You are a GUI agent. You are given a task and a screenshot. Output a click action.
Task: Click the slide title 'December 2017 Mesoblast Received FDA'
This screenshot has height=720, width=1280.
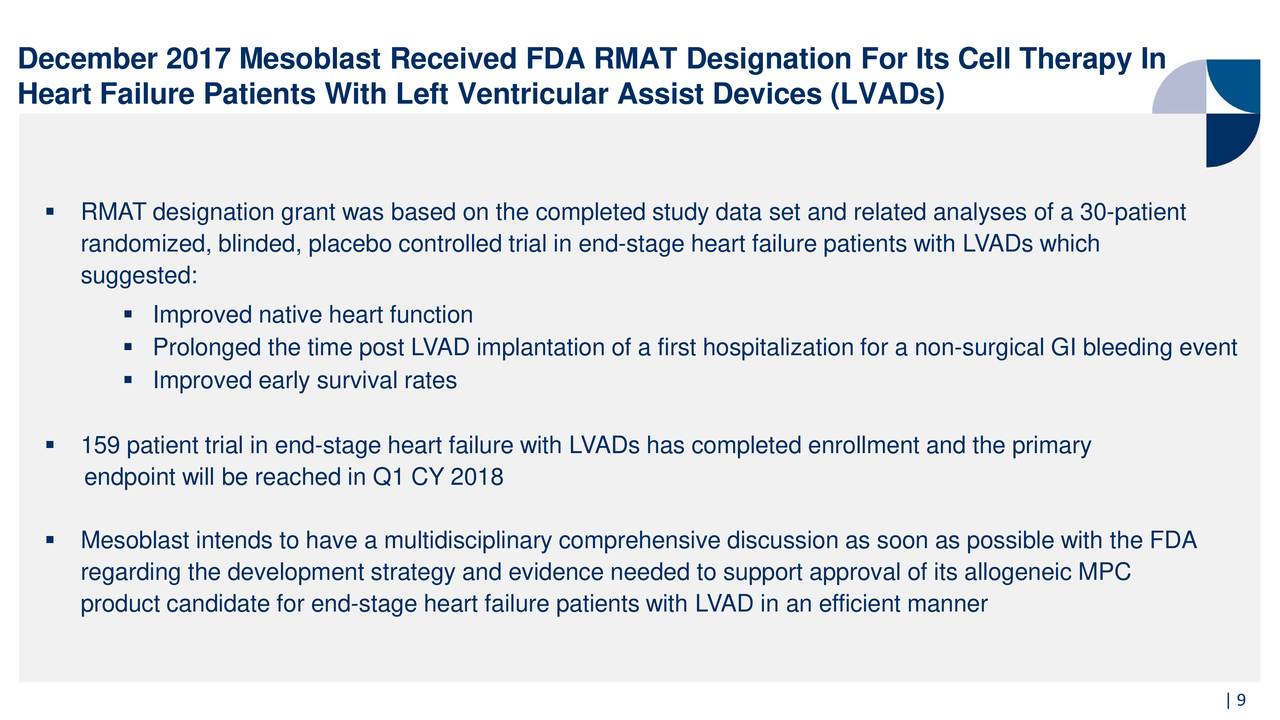(x=591, y=61)
